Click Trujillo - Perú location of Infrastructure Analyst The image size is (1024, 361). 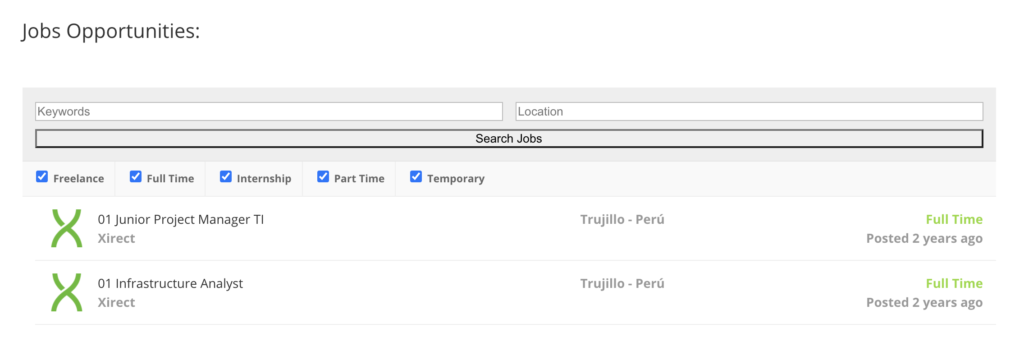coord(622,283)
